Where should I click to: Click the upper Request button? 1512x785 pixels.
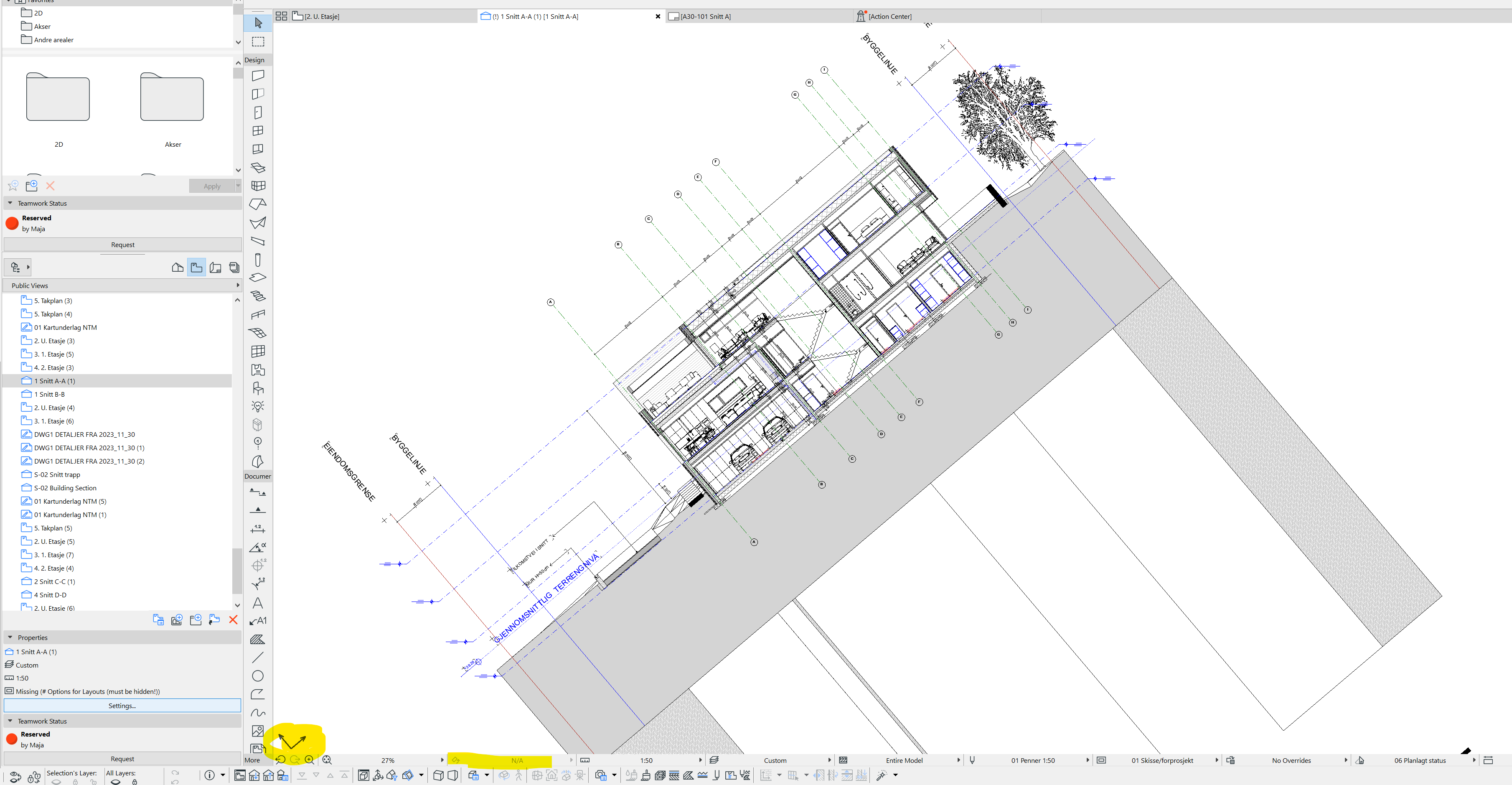(123, 245)
